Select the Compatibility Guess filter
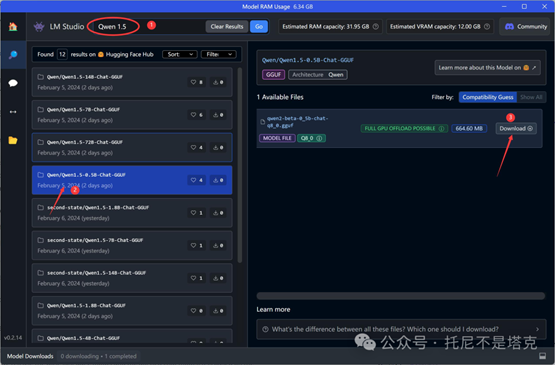 (488, 97)
